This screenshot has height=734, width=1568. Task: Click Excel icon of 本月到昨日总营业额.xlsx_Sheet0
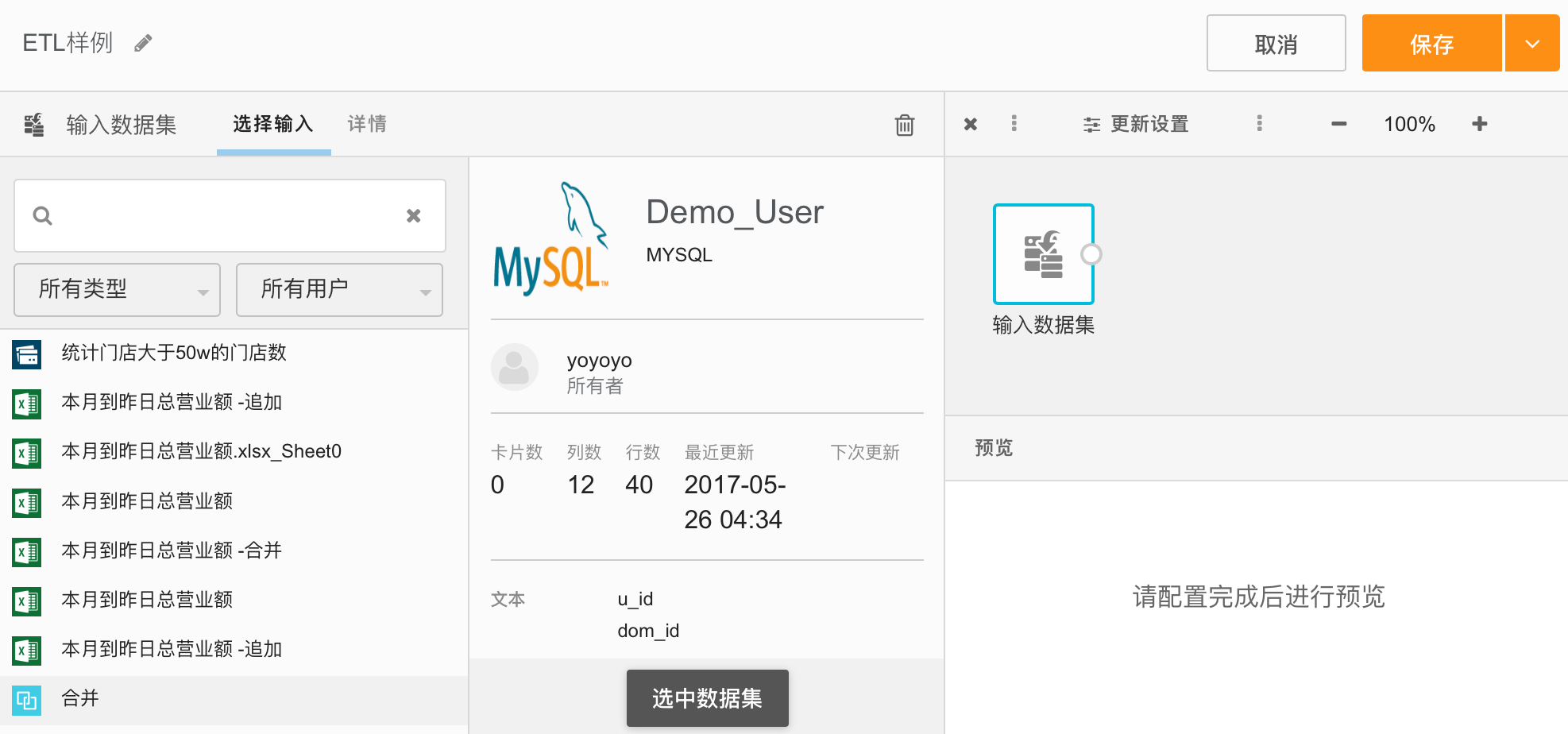[x=26, y=453]
